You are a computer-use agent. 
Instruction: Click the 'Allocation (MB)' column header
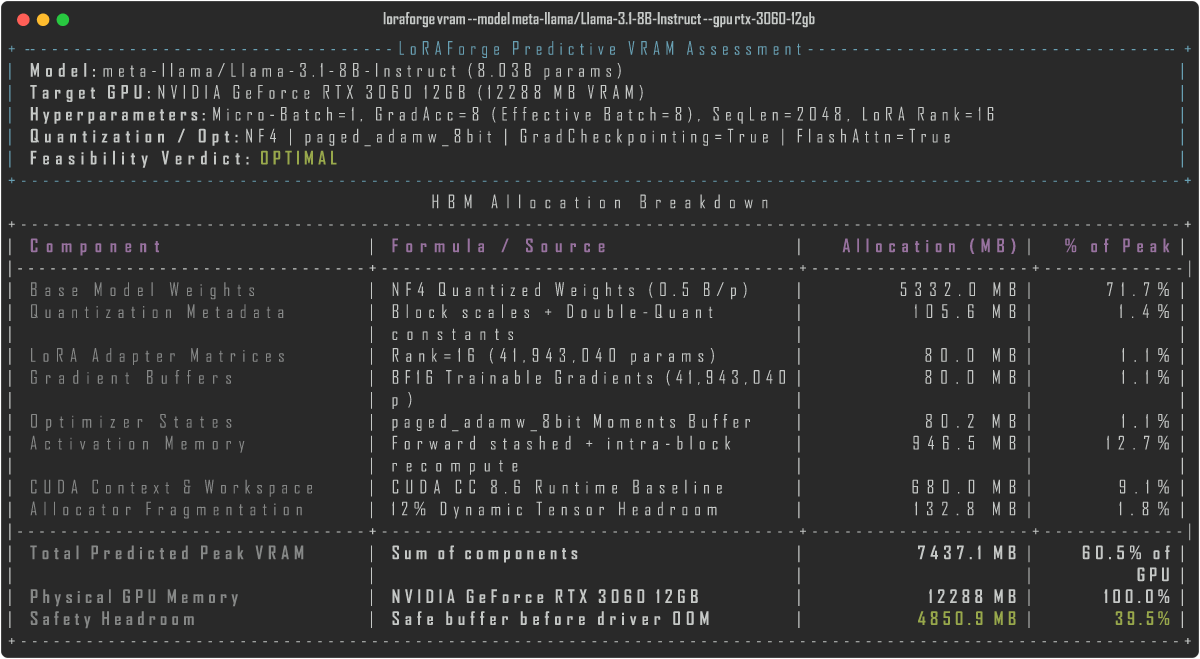[x=930, y=247]
